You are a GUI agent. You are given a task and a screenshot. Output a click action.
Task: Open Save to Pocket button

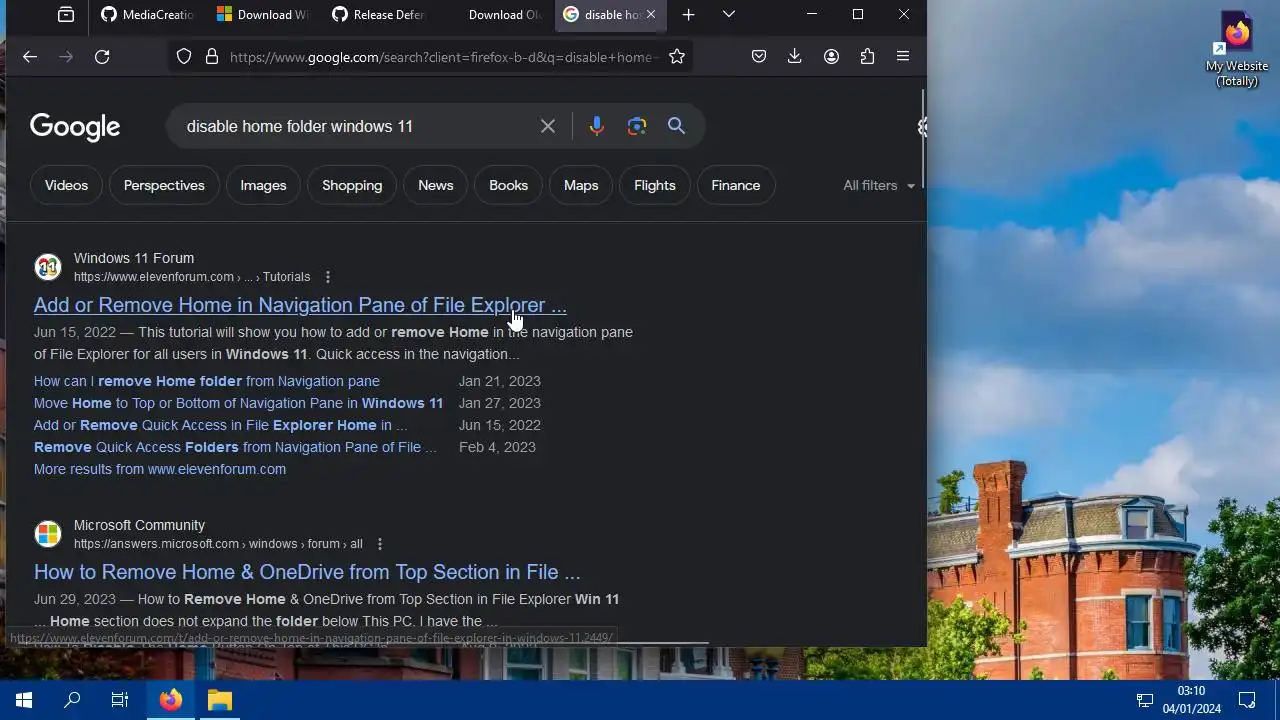click(759, 57)
